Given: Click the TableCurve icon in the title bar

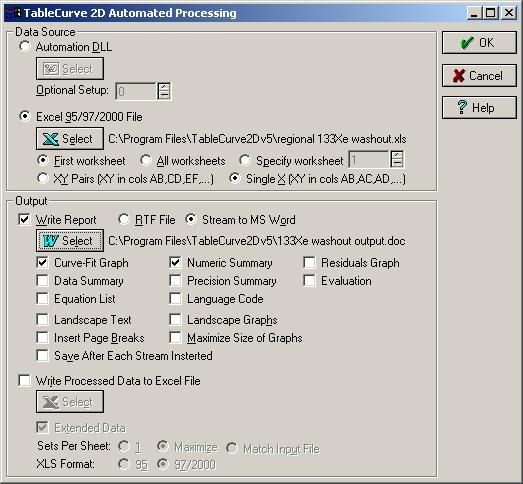Looking at the screenshot, I should (x=13, y=13).
